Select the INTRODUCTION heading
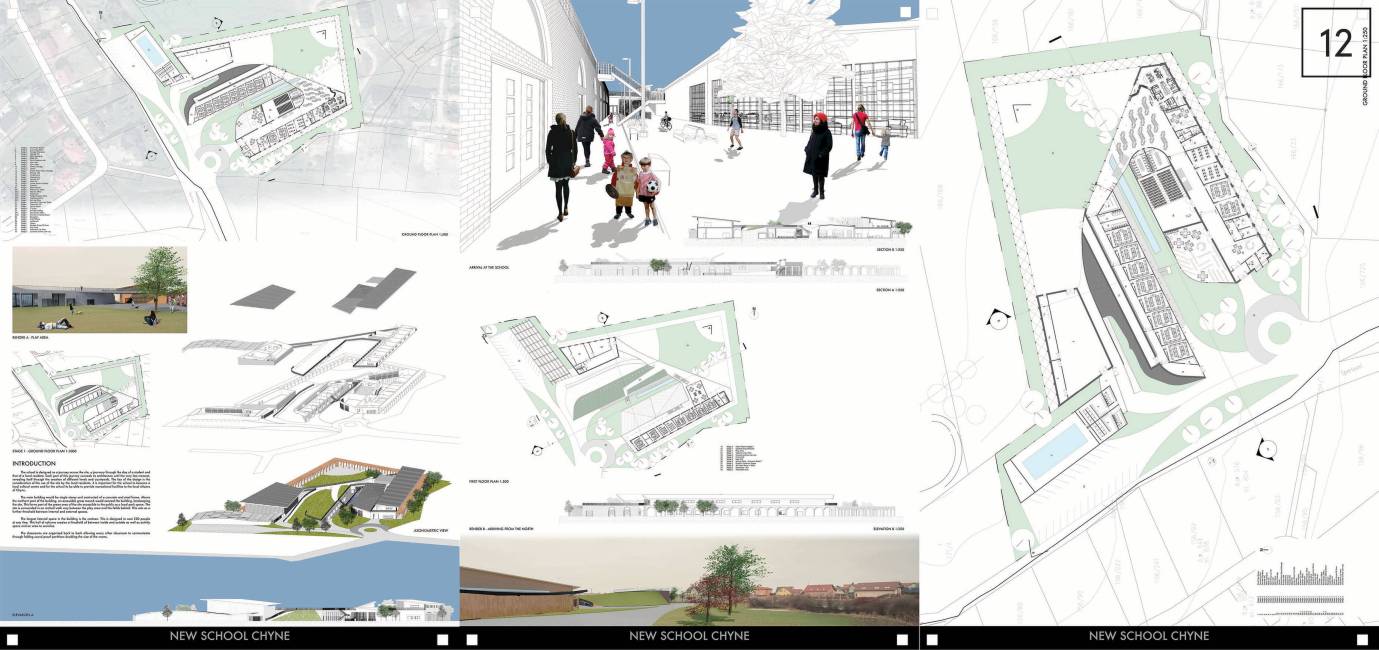 pyautogui.click(x=39, y=464)
